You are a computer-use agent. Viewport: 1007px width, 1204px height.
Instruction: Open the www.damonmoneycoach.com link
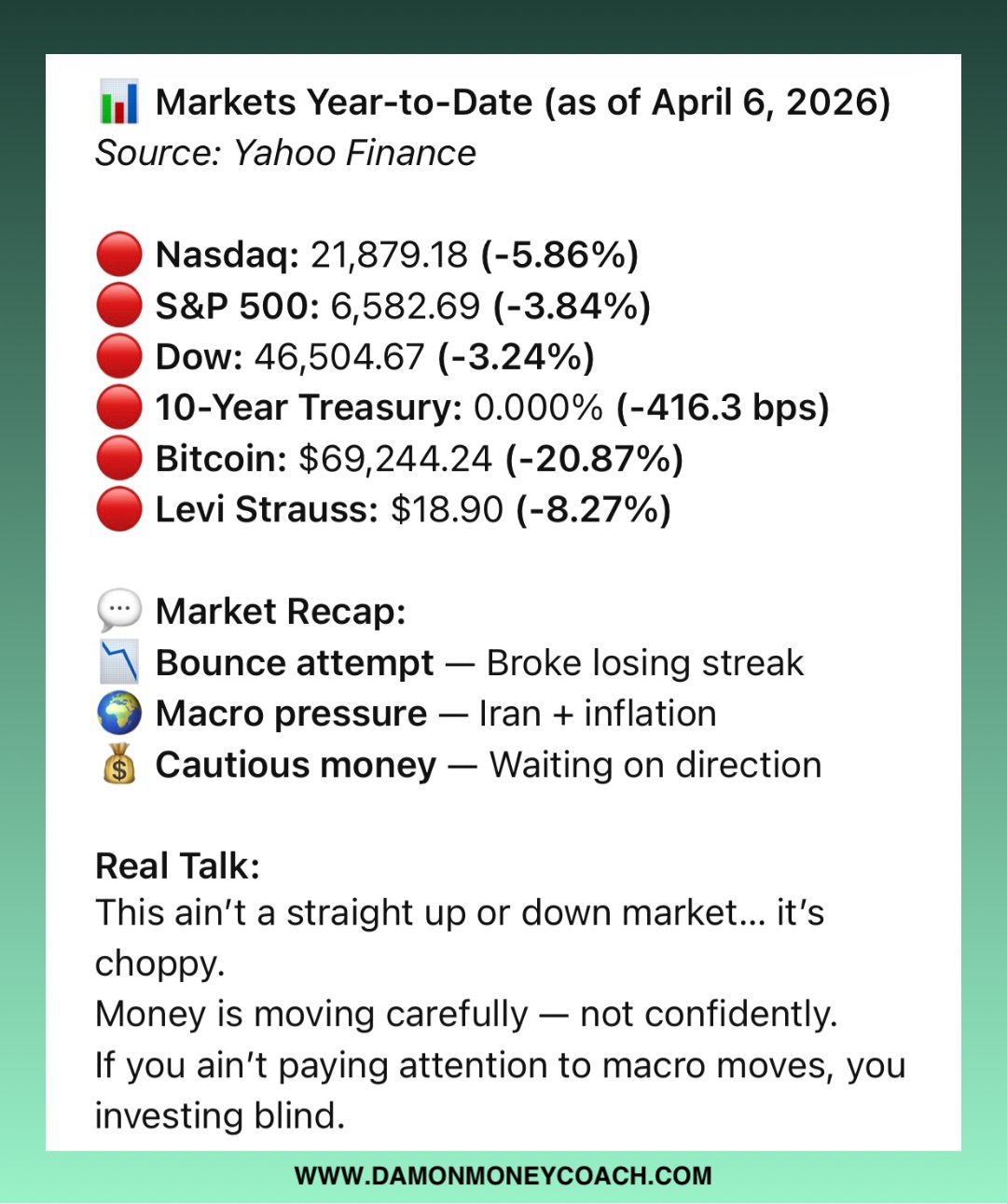coord(503,1176)
